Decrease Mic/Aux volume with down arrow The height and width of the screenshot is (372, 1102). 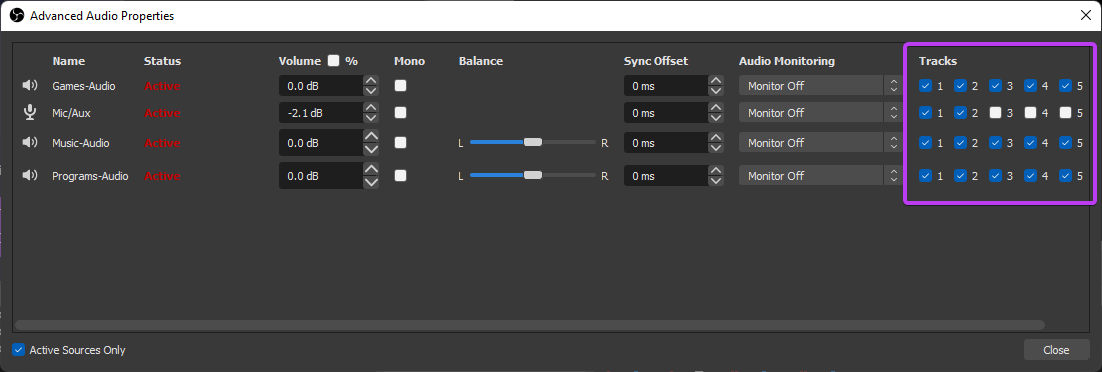pos(371,117)
